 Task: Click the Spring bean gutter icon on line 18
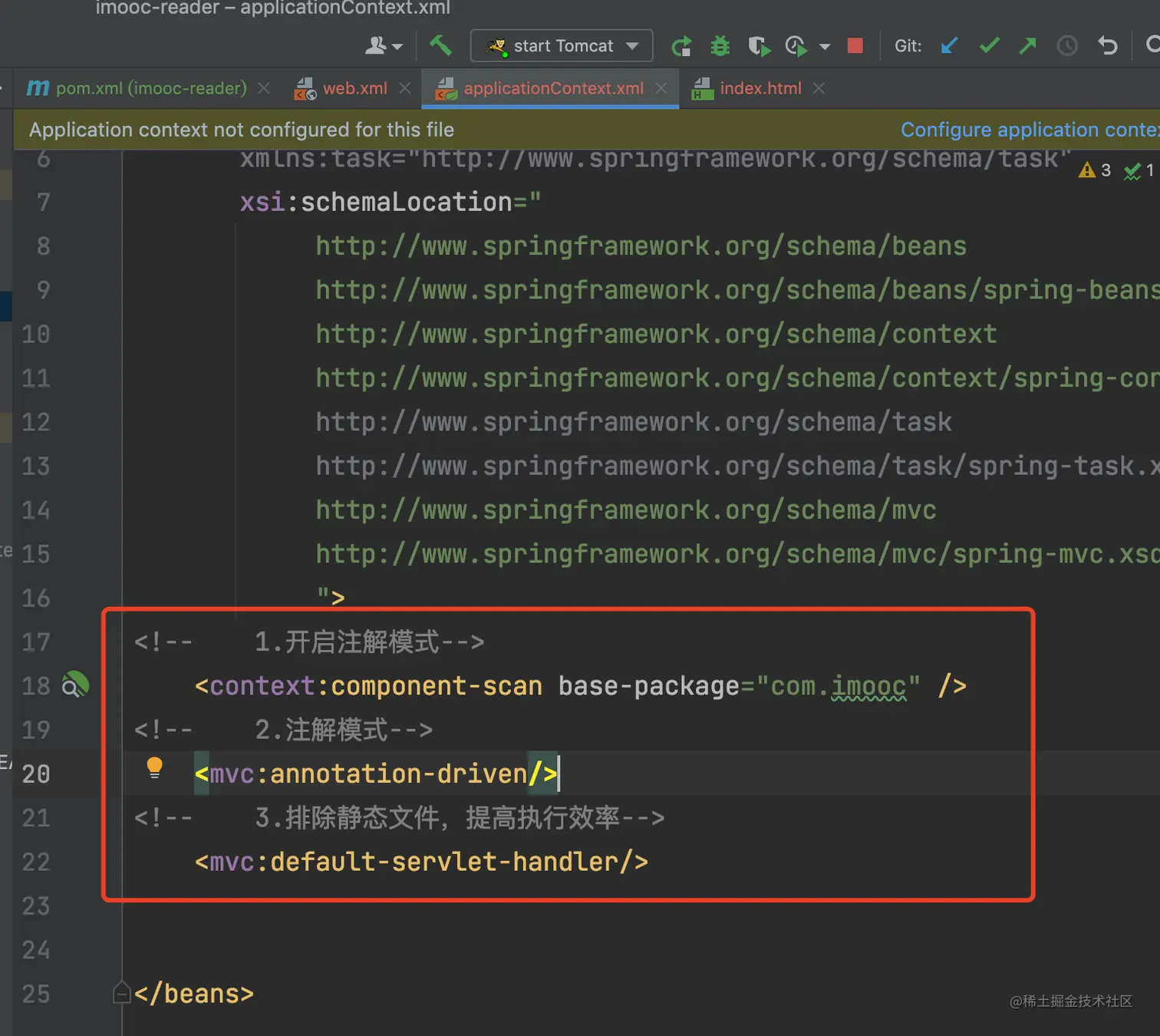click(x=75, y=685)
